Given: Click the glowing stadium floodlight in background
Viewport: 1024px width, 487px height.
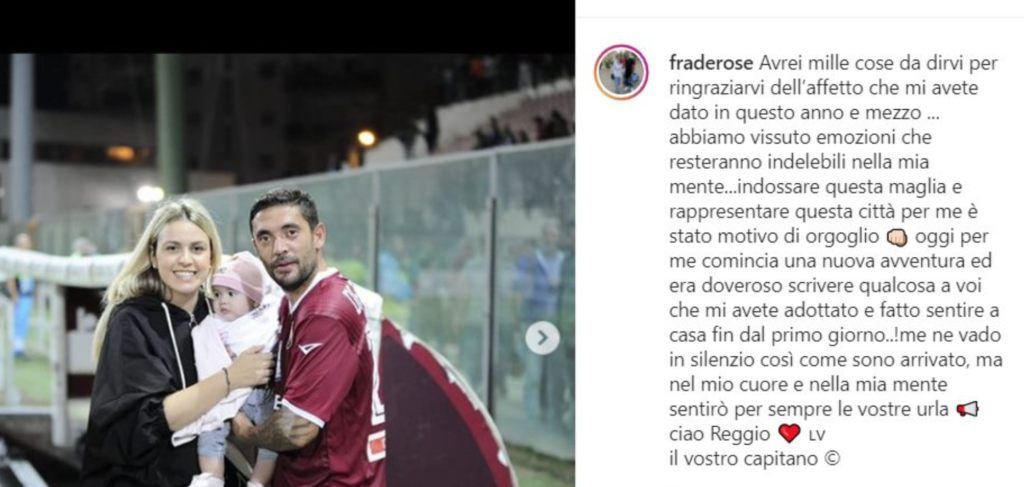Looking at the screenshot, I should pos(366,138).
